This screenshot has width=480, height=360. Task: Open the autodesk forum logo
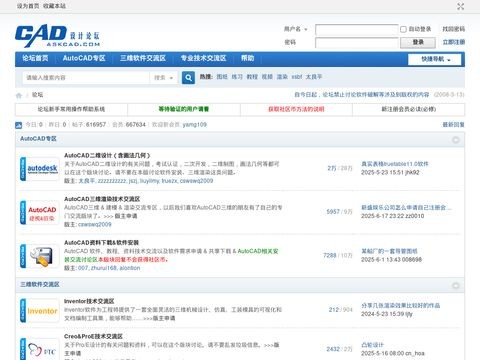(x=40, y=169)
